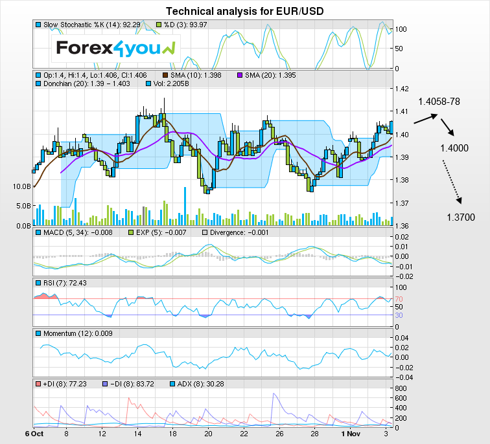Click the 'Op:1.4, Hi:1.4, Lo:1.406, Cl:1.406' label
This screenshot has width=490, height=444.
point(95,75)
